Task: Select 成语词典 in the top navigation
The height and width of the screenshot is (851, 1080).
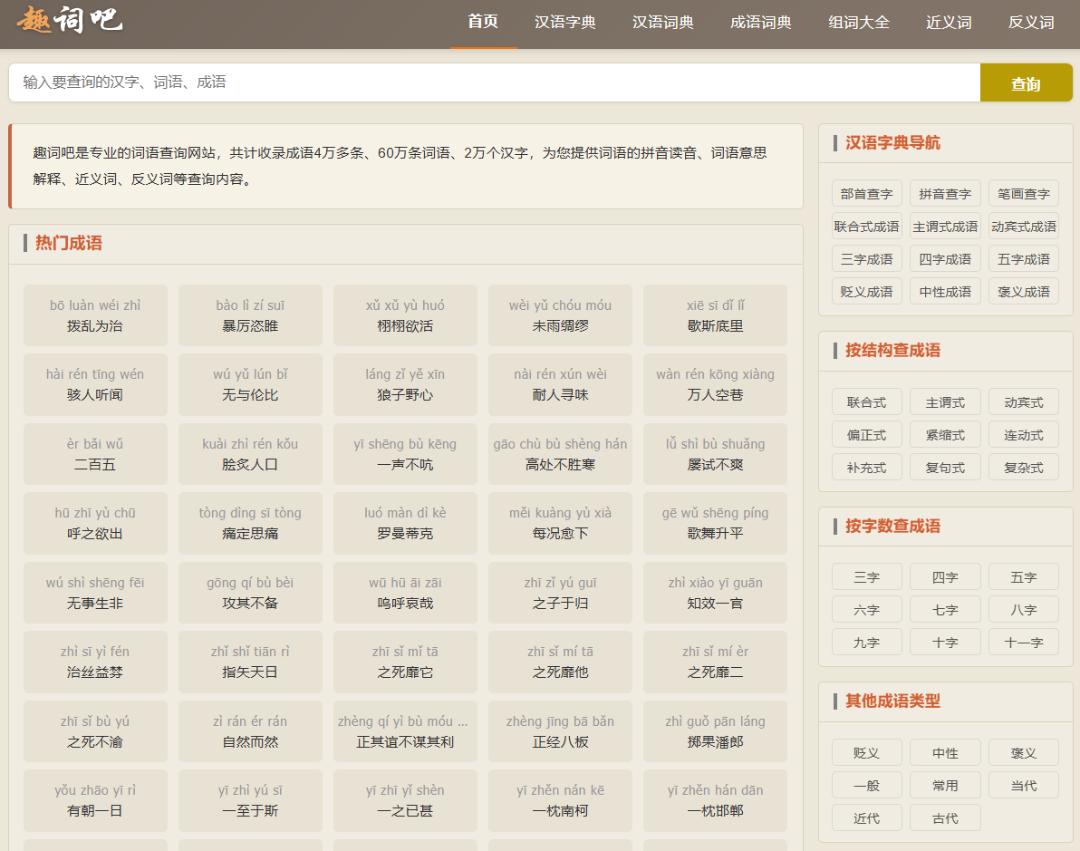Action: [x=761, y=22]
